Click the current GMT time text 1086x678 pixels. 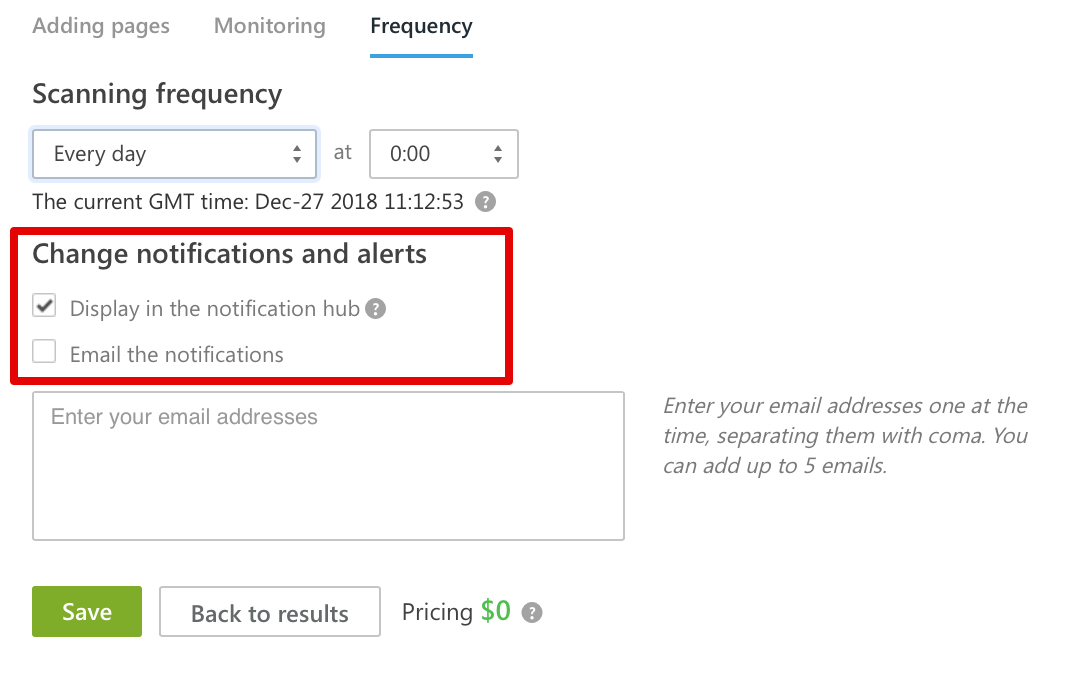coord(248,202)
